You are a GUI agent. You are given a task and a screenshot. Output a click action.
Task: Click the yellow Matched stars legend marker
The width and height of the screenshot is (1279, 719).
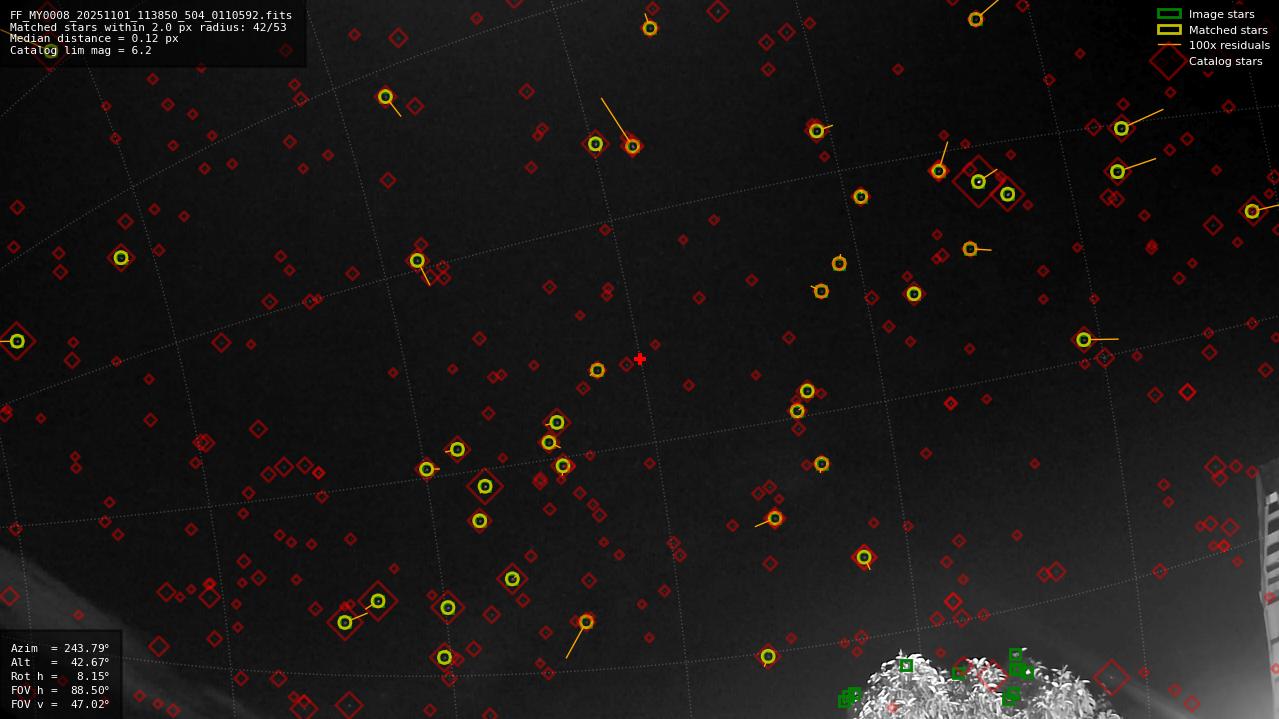pyautogui.click(x=1169, y=30)
